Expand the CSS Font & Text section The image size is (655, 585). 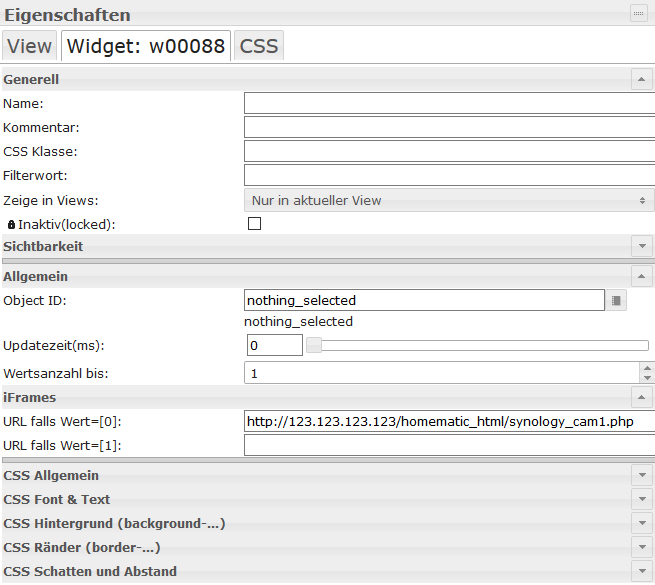pyautogui.click(x=642, y=499)
